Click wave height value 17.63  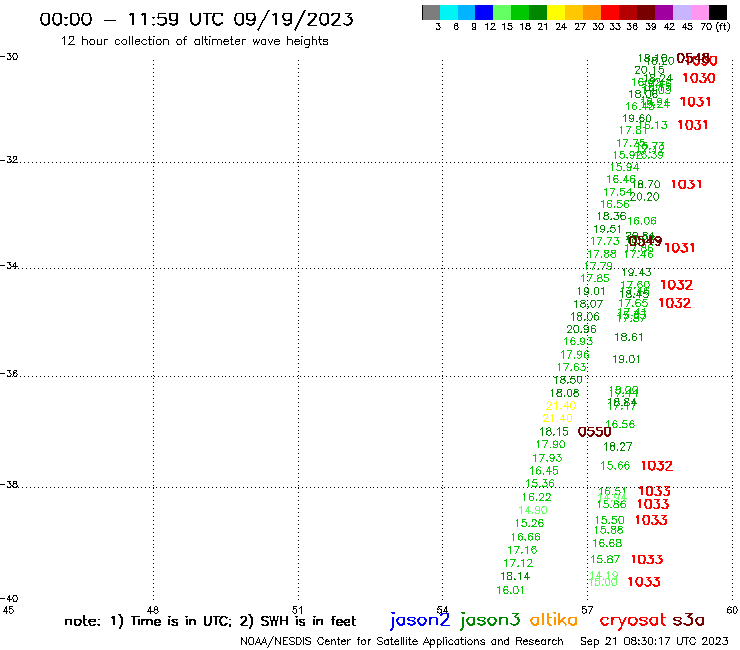[x=572, y=367]
